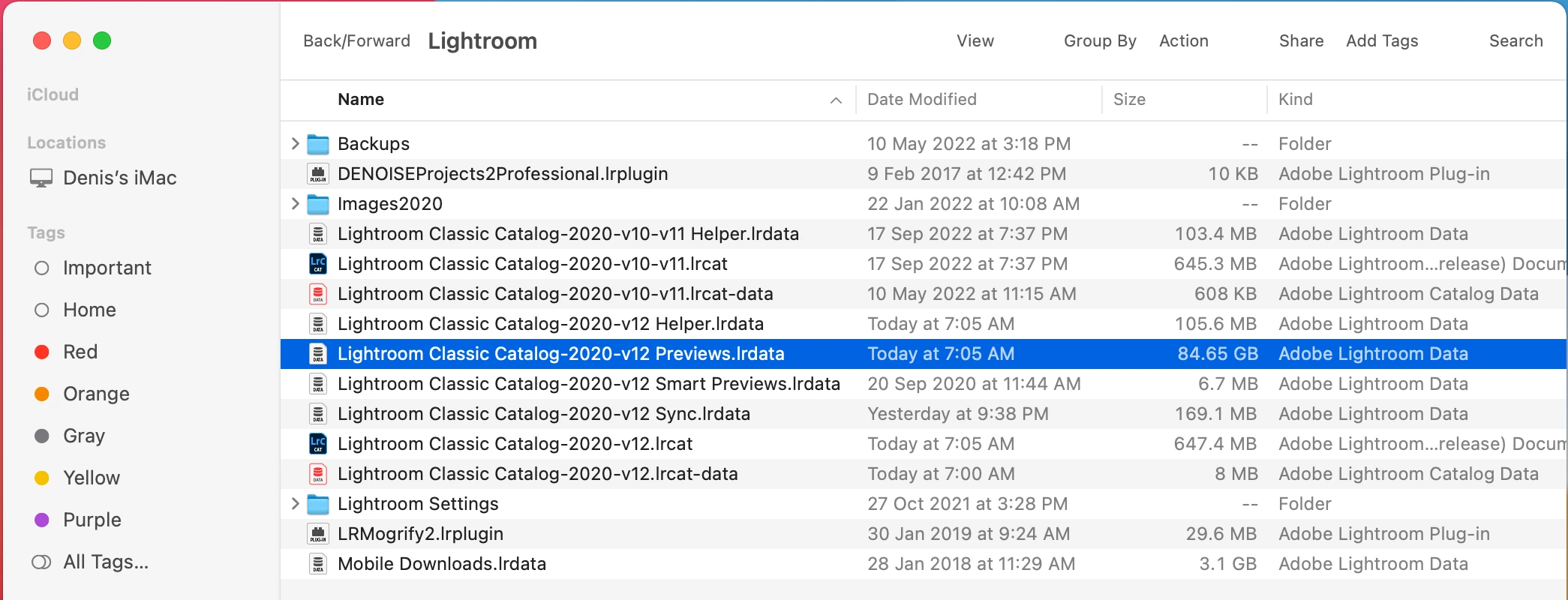Select the Yellow tag in the sidebar
This screenshot has width=1568, height=600.
pyautogui.click(x=92, y=478)
